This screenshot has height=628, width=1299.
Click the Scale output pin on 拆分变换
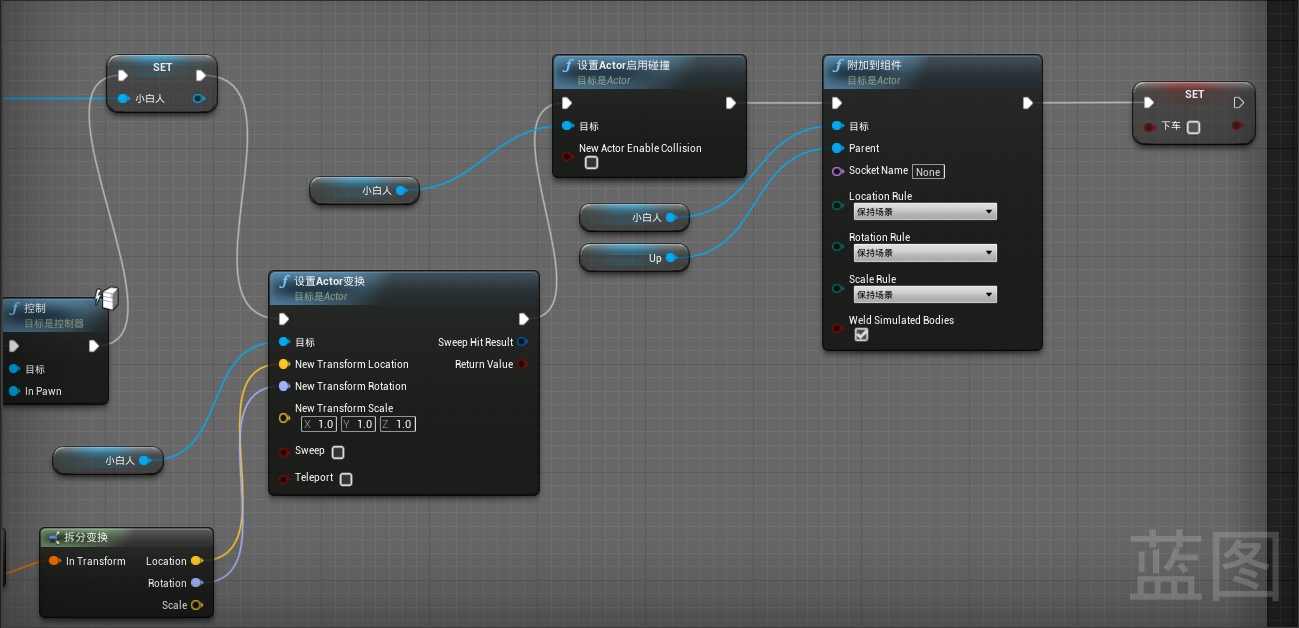[197, 605]
